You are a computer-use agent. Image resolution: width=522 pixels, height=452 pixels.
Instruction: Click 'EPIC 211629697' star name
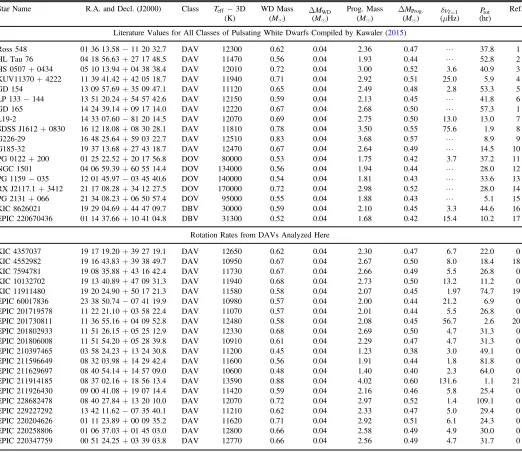26,371
